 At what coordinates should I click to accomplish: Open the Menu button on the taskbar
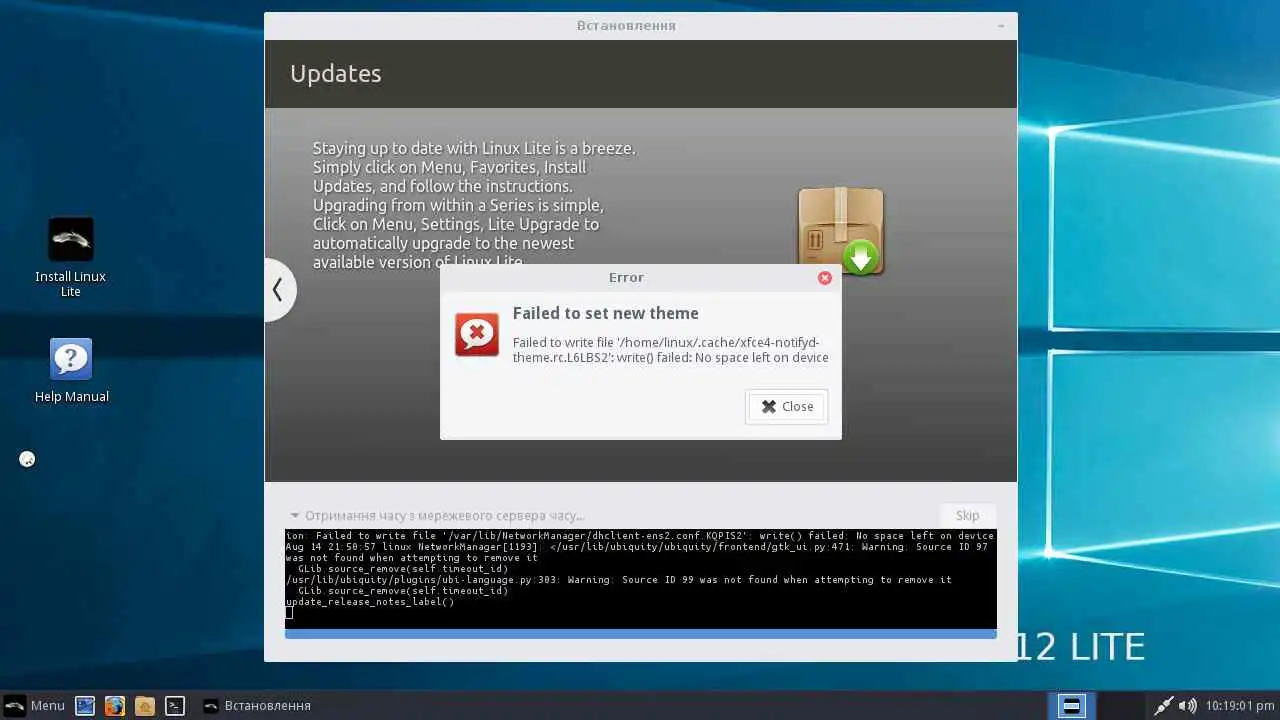tap(35, 705)
